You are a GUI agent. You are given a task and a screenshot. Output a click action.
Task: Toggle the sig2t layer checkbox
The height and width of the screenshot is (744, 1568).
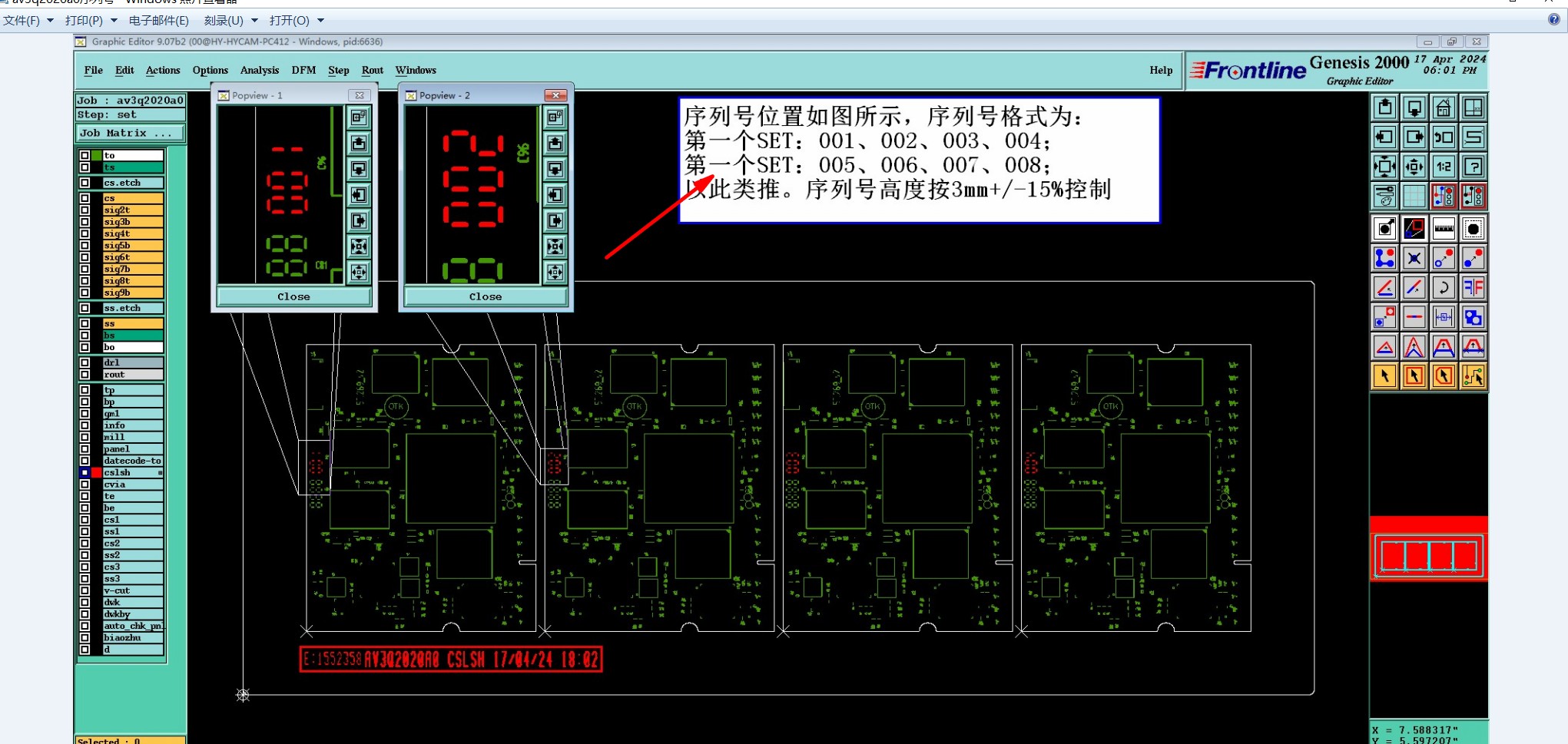pos(85,210)
